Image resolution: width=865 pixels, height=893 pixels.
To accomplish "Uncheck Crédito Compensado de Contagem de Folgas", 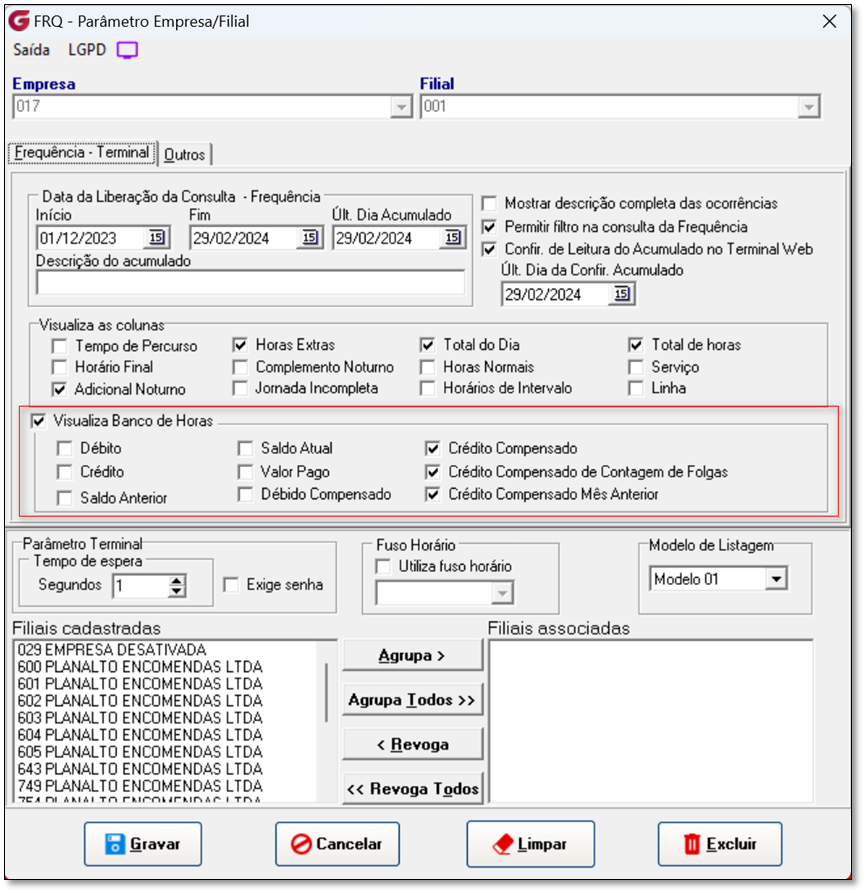I will tap(433, 472).
